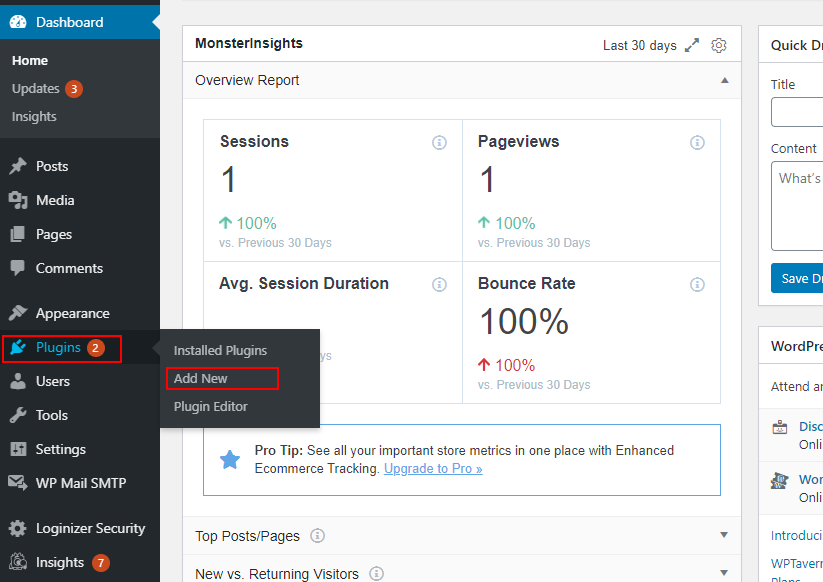Click the Insights monster icon
Image resolution: width=823 pixels, height=582 pixels.
point(18,562)
